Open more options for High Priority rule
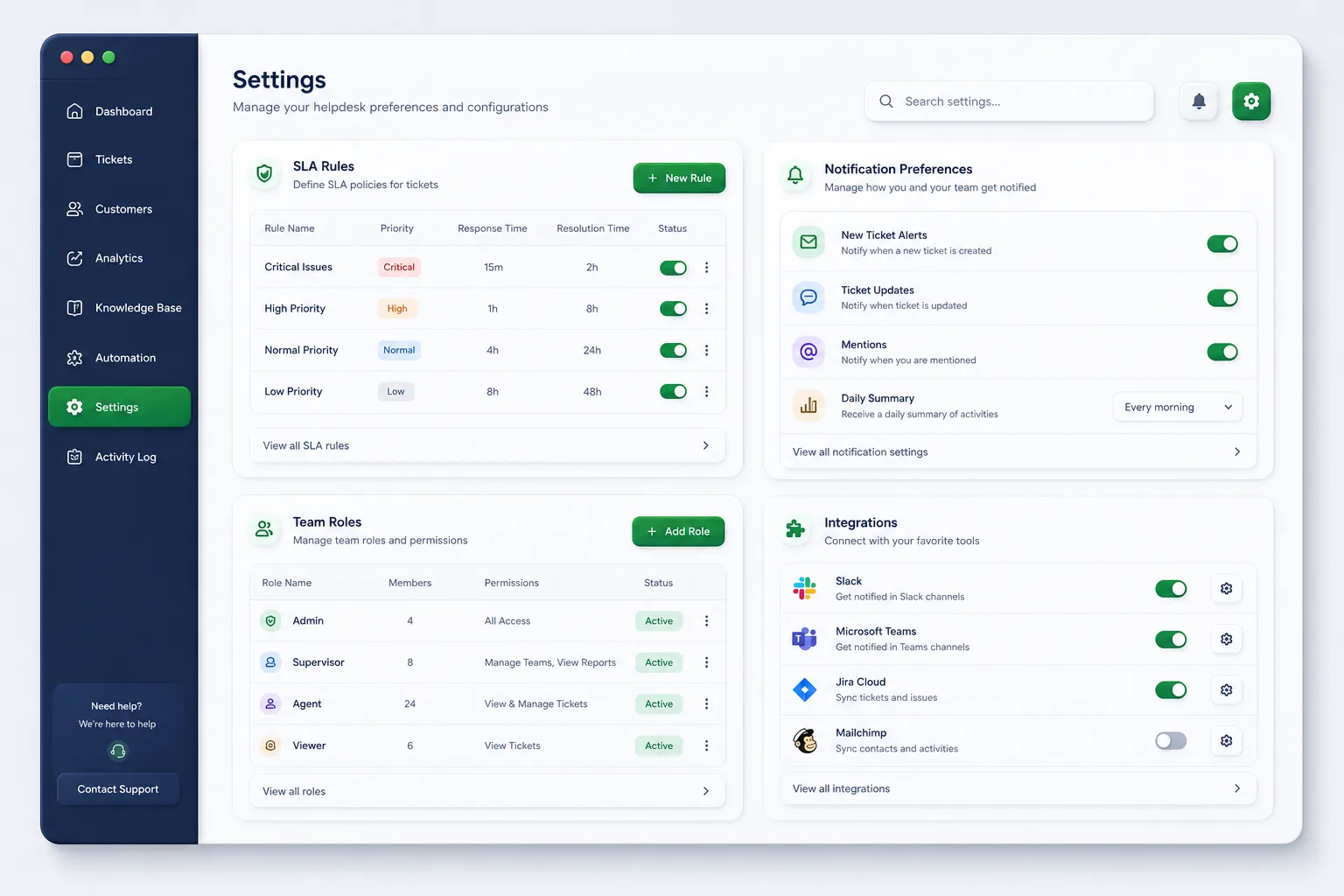 [x=707, y=309]
